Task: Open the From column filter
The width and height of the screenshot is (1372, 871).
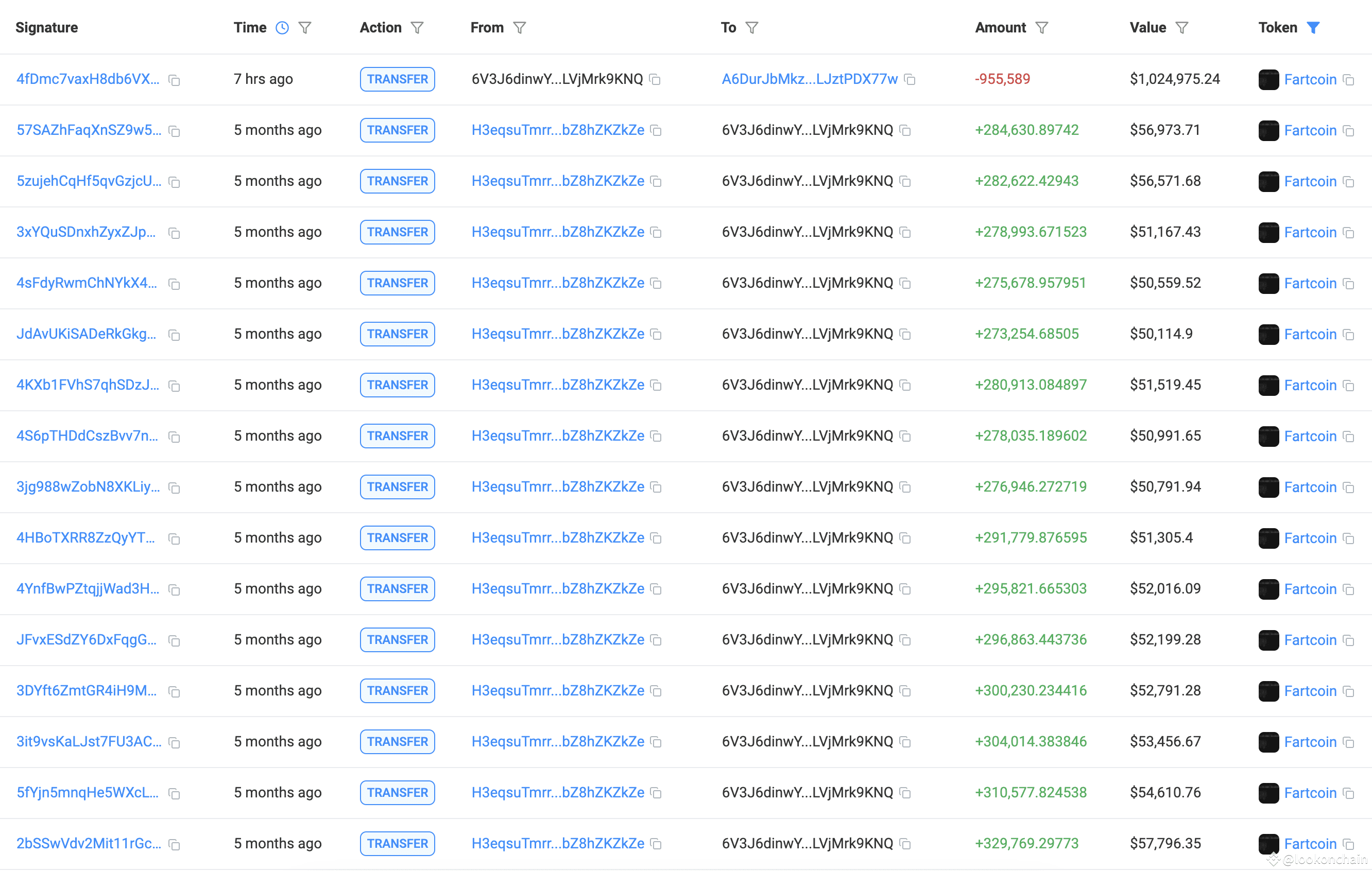Action: point(519,28)
